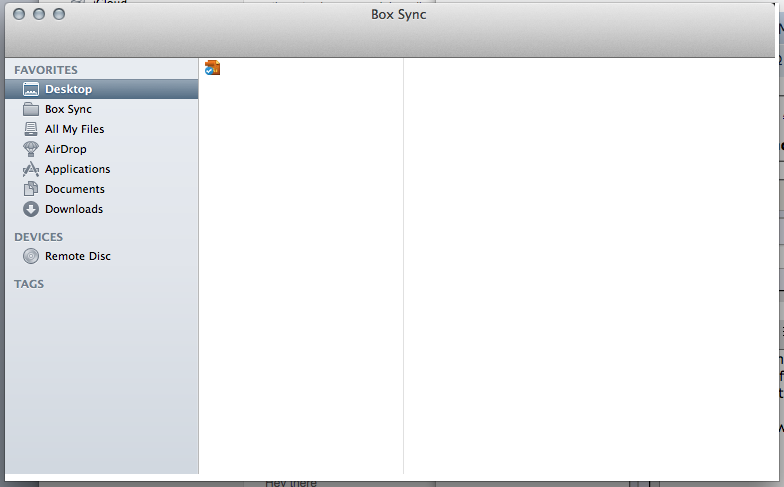Click the FAVORITES section header
Screen dimensions: 784x487
46,70
